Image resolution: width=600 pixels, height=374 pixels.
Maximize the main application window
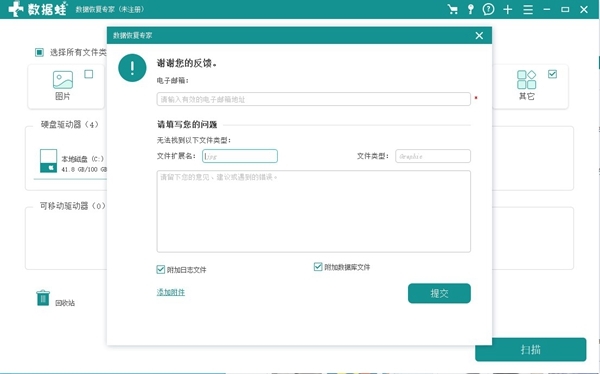coord(565,9)
